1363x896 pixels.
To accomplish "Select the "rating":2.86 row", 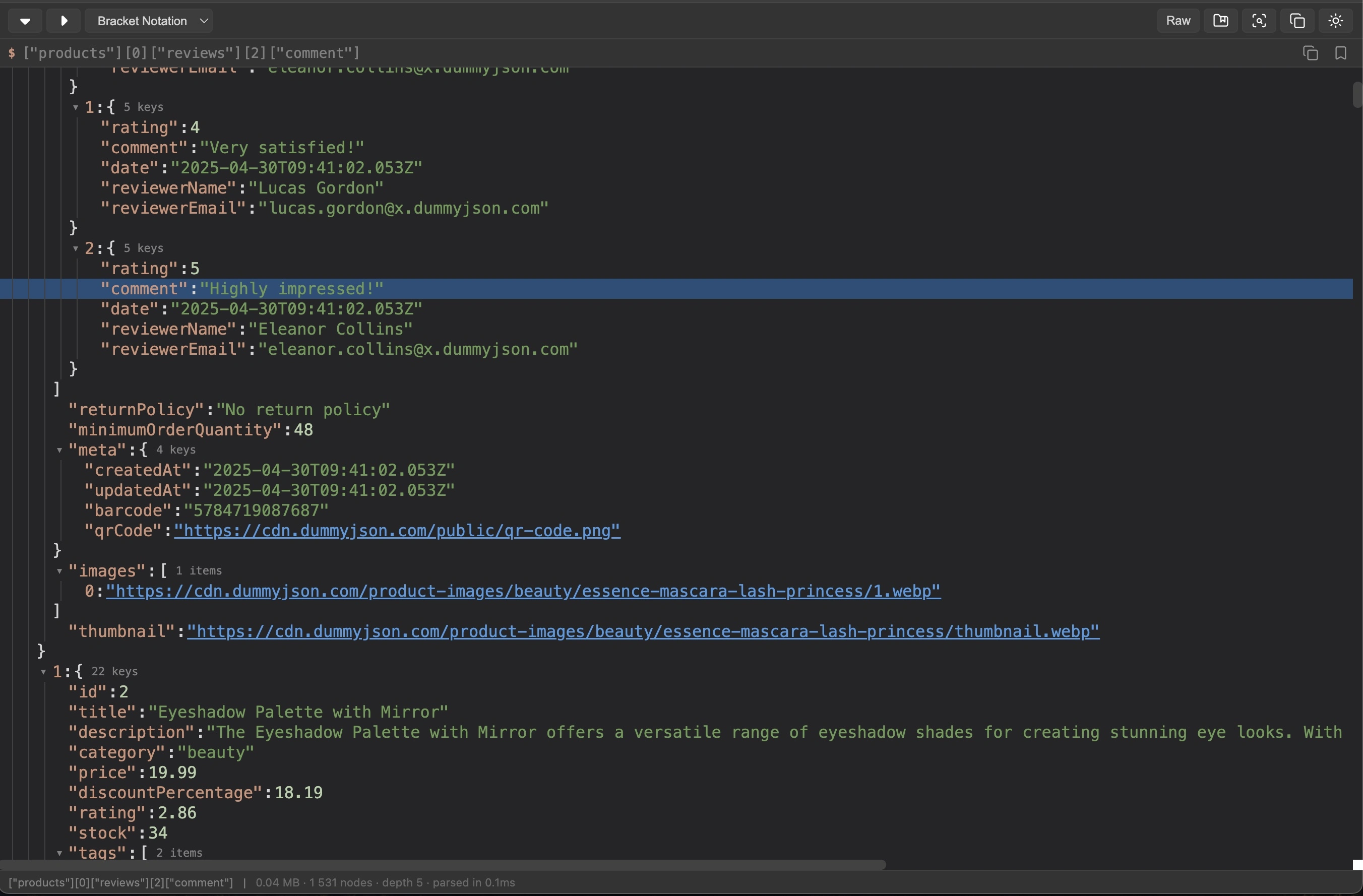I will (676, 813).
